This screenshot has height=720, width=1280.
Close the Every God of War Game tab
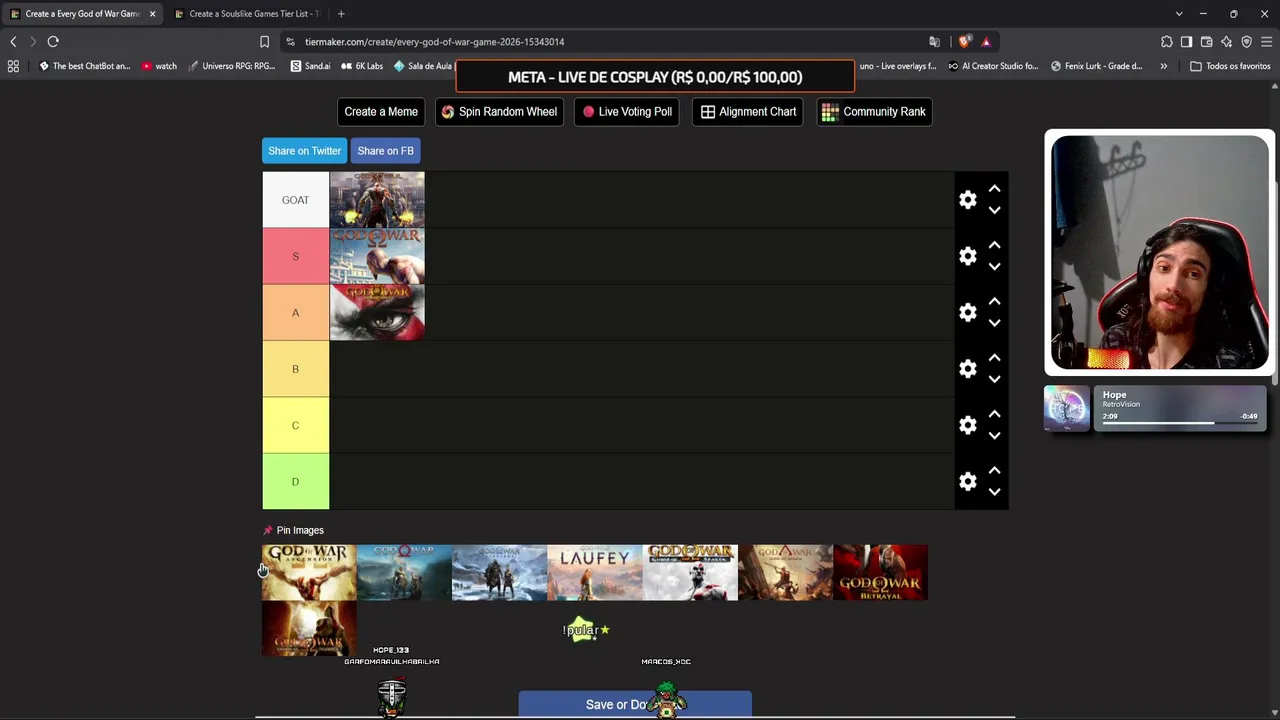click(152, 14)
